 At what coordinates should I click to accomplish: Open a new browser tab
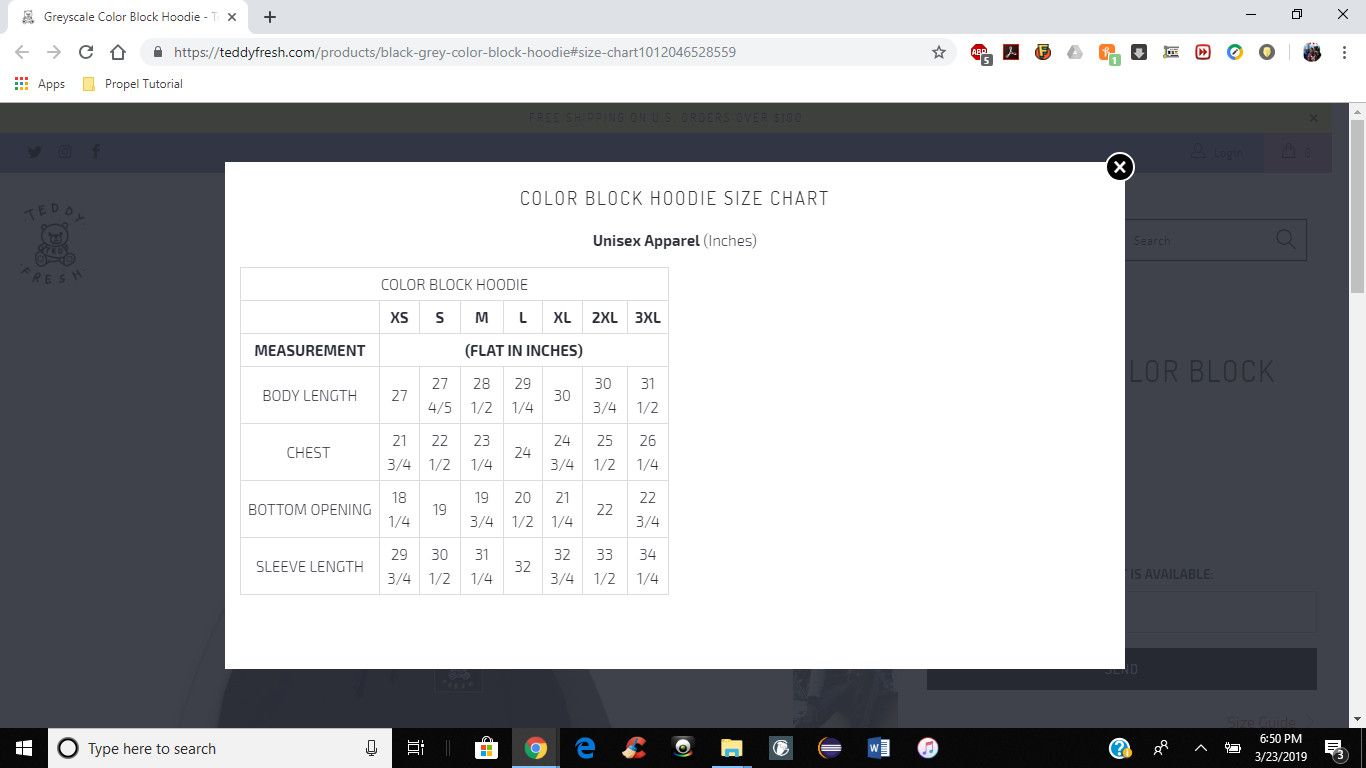point(270,17)
